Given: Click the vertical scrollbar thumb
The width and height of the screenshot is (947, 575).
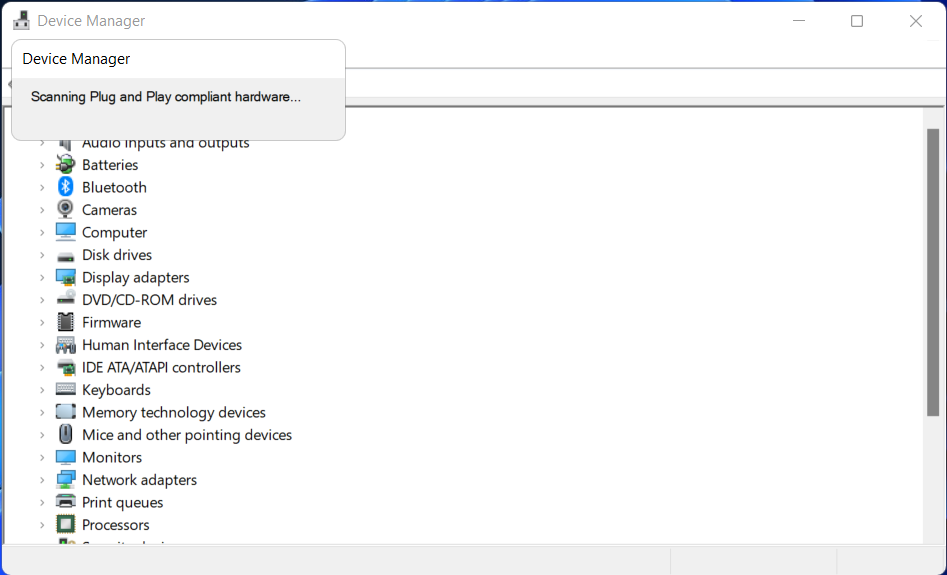Looking at the screenshot, I should pos(933,272).
